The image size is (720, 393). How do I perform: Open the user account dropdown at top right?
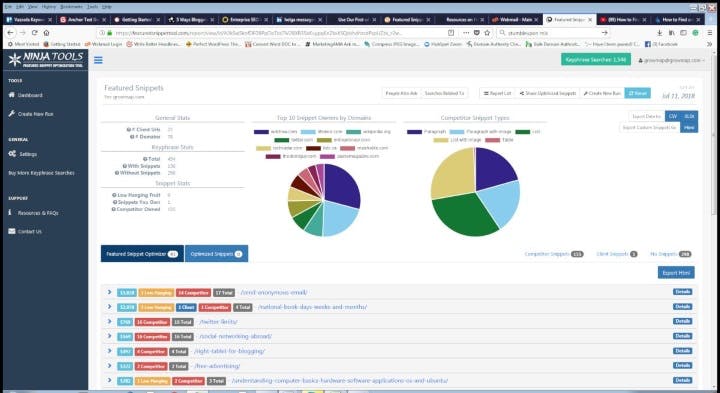tap(671, 60)
